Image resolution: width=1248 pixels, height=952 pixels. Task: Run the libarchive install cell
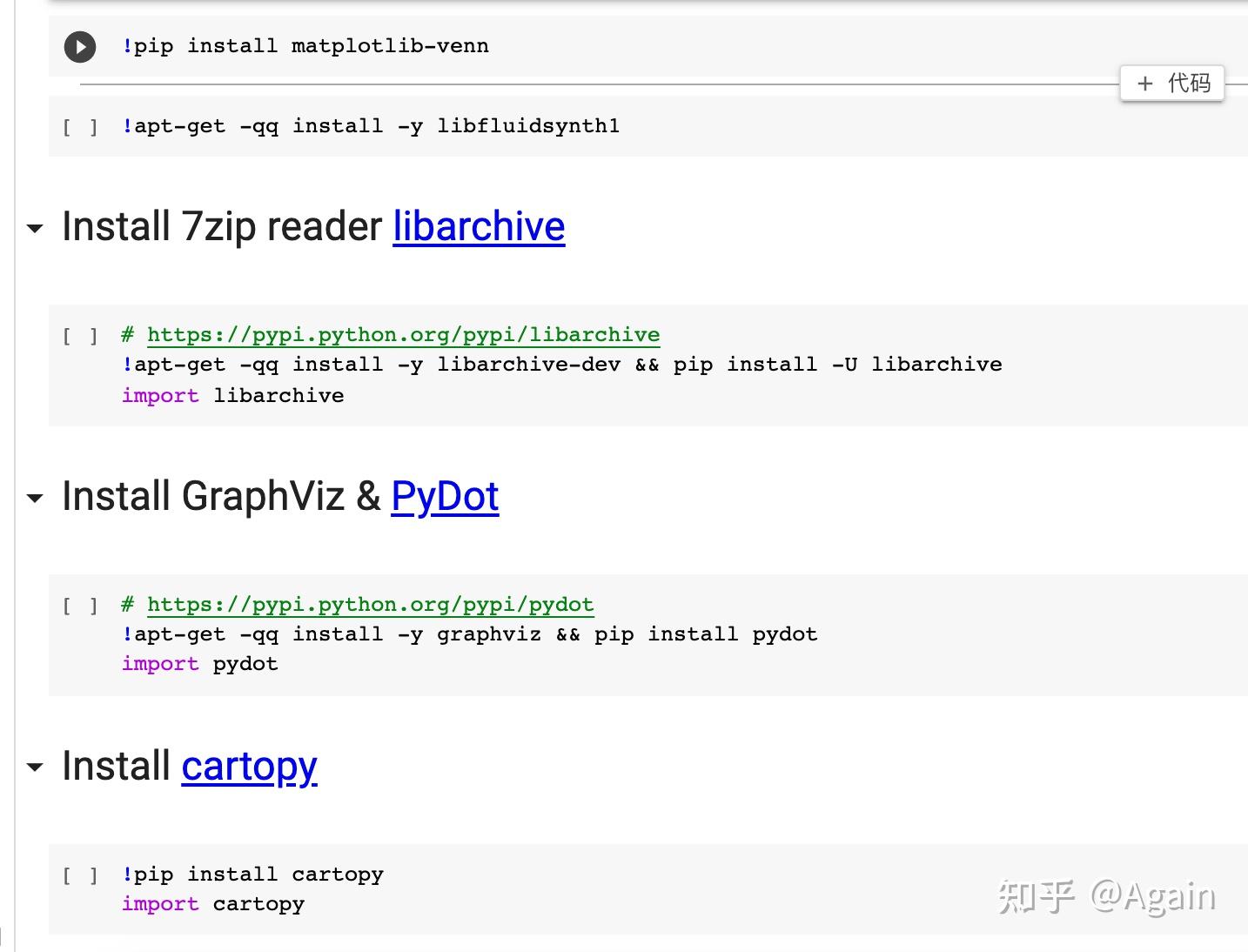tap(80, 336)
